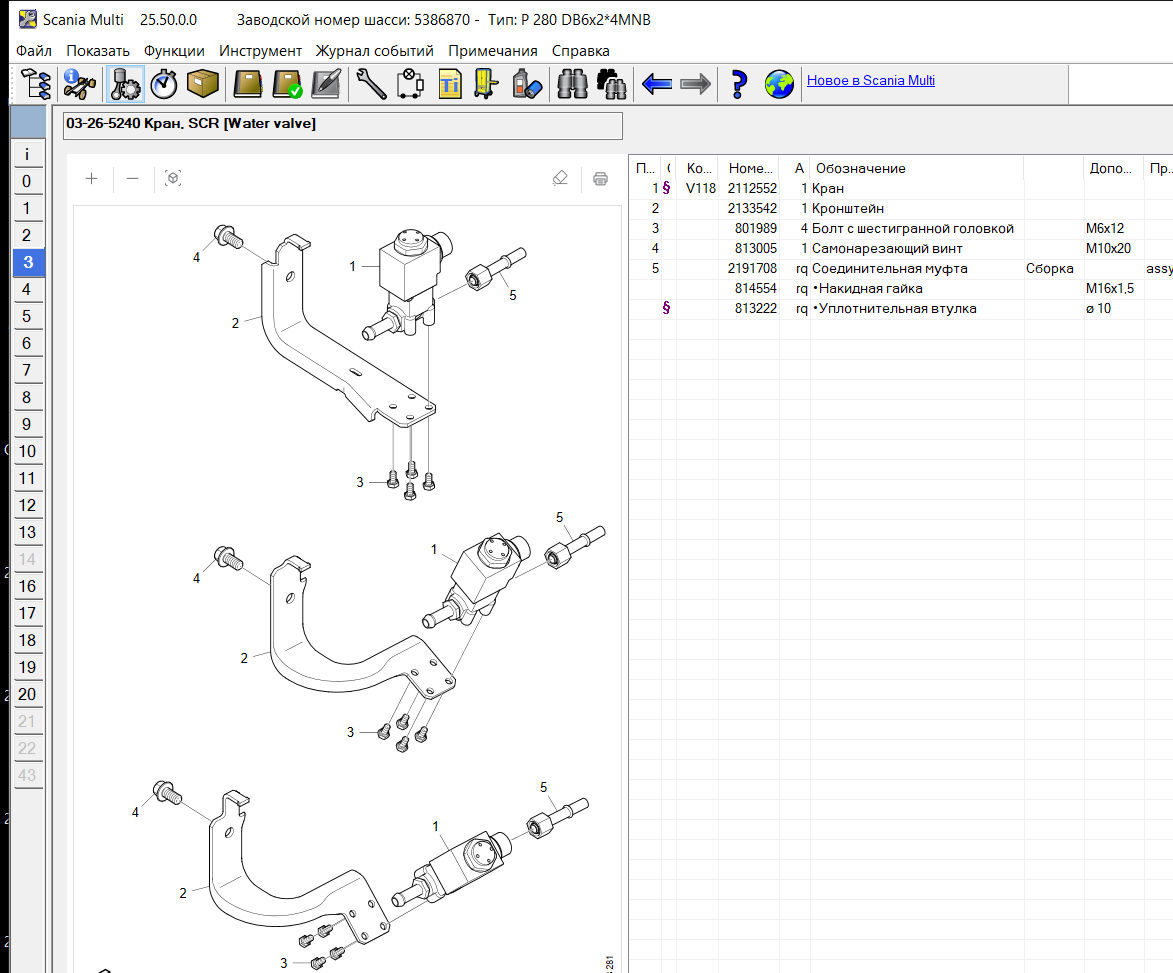Print the illustration with printer icon
The width and height of the screenshot is (1173, 973).
[600, 178]
